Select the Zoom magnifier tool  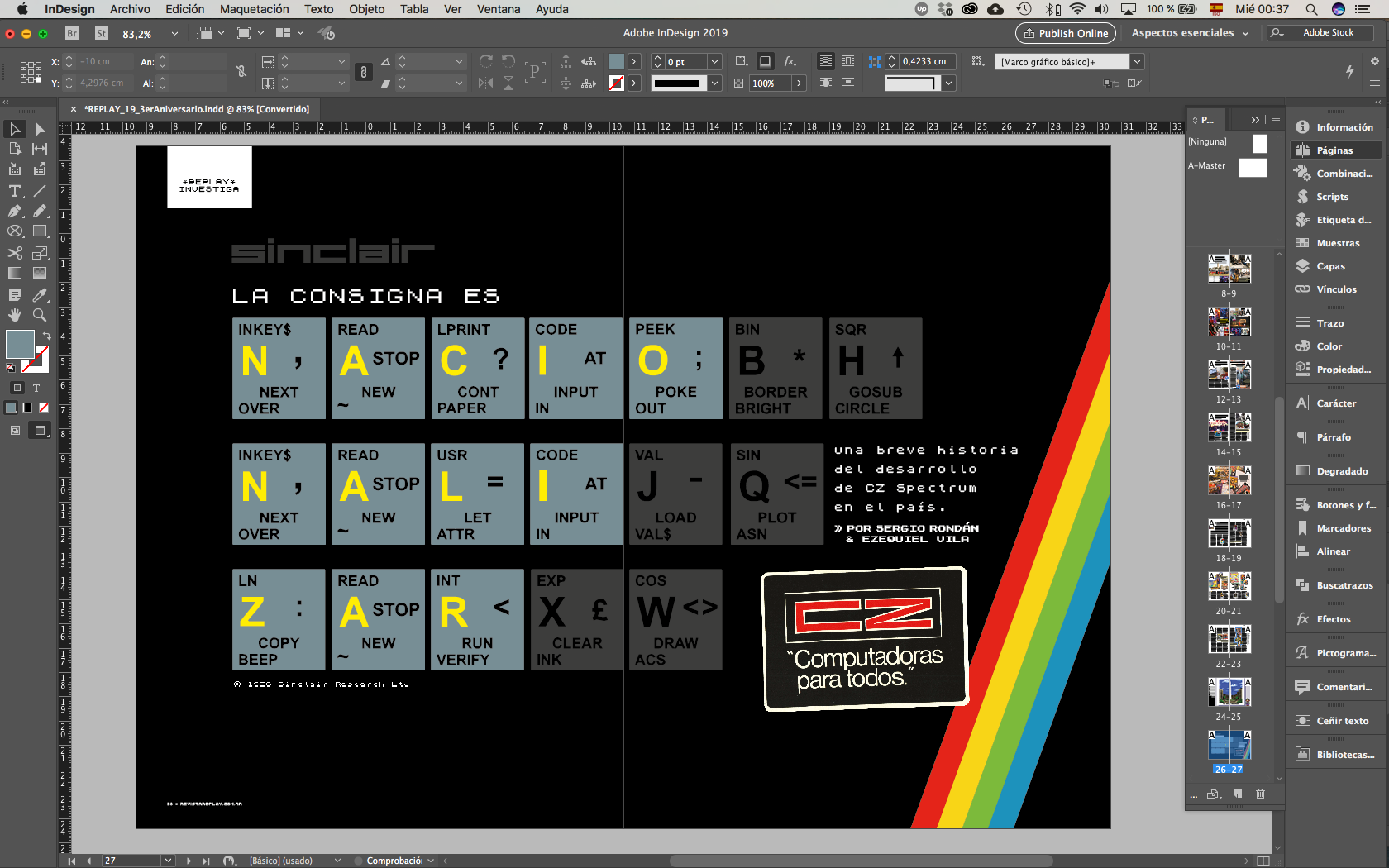point(39,315)
